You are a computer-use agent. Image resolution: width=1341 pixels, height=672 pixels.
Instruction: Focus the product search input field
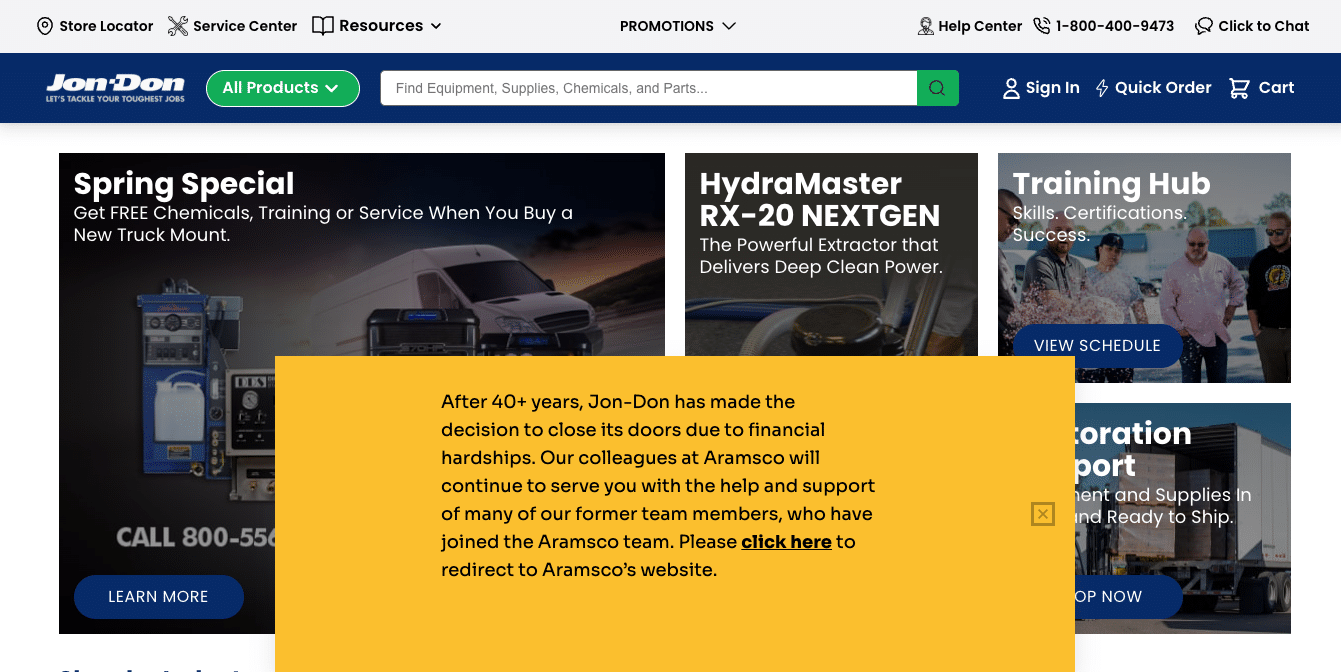pos(648,88)
